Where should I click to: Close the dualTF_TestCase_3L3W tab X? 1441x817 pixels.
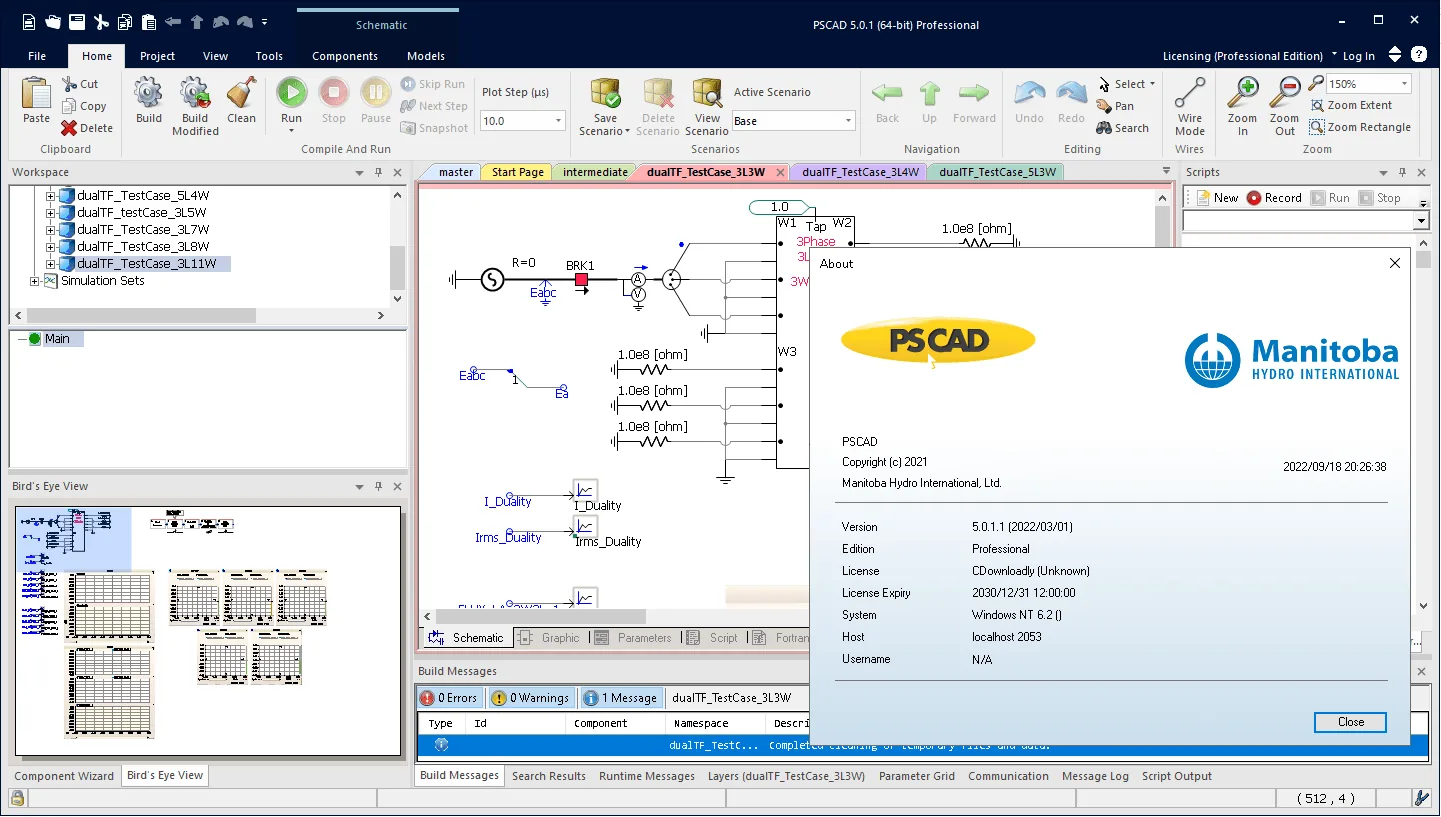(x=780, y=172)
